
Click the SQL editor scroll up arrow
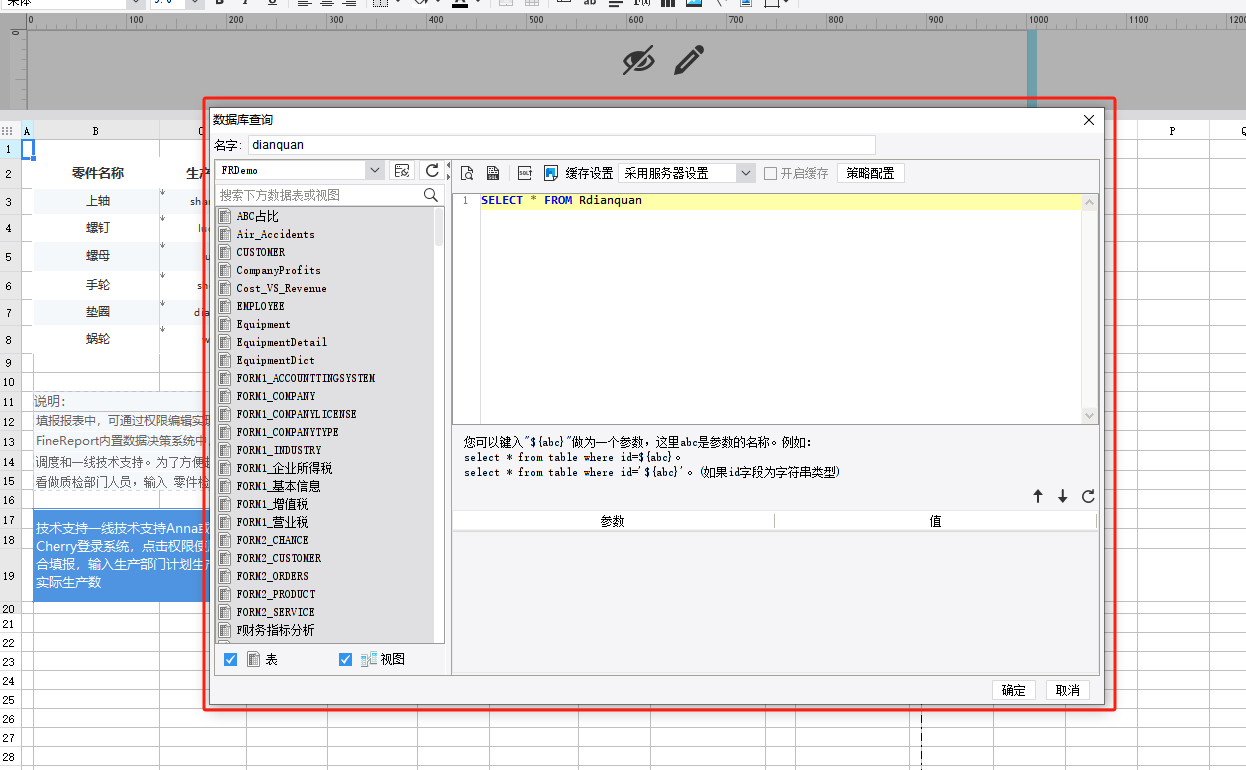pos(1090,203)
